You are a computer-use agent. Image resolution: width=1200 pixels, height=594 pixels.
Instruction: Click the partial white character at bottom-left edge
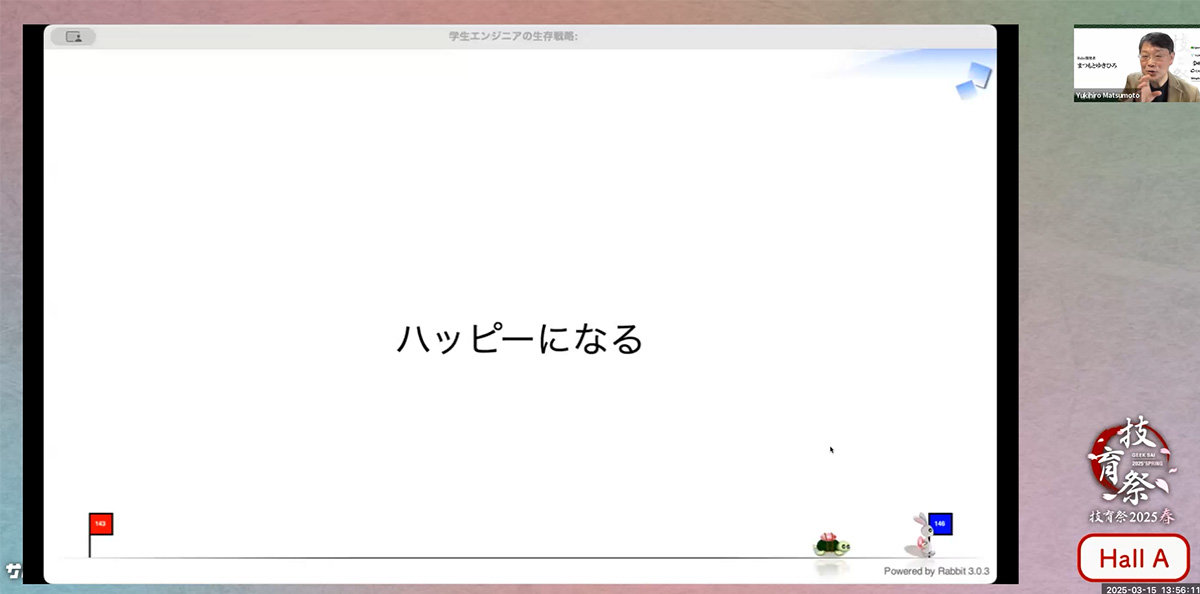[x=13, y=572]
